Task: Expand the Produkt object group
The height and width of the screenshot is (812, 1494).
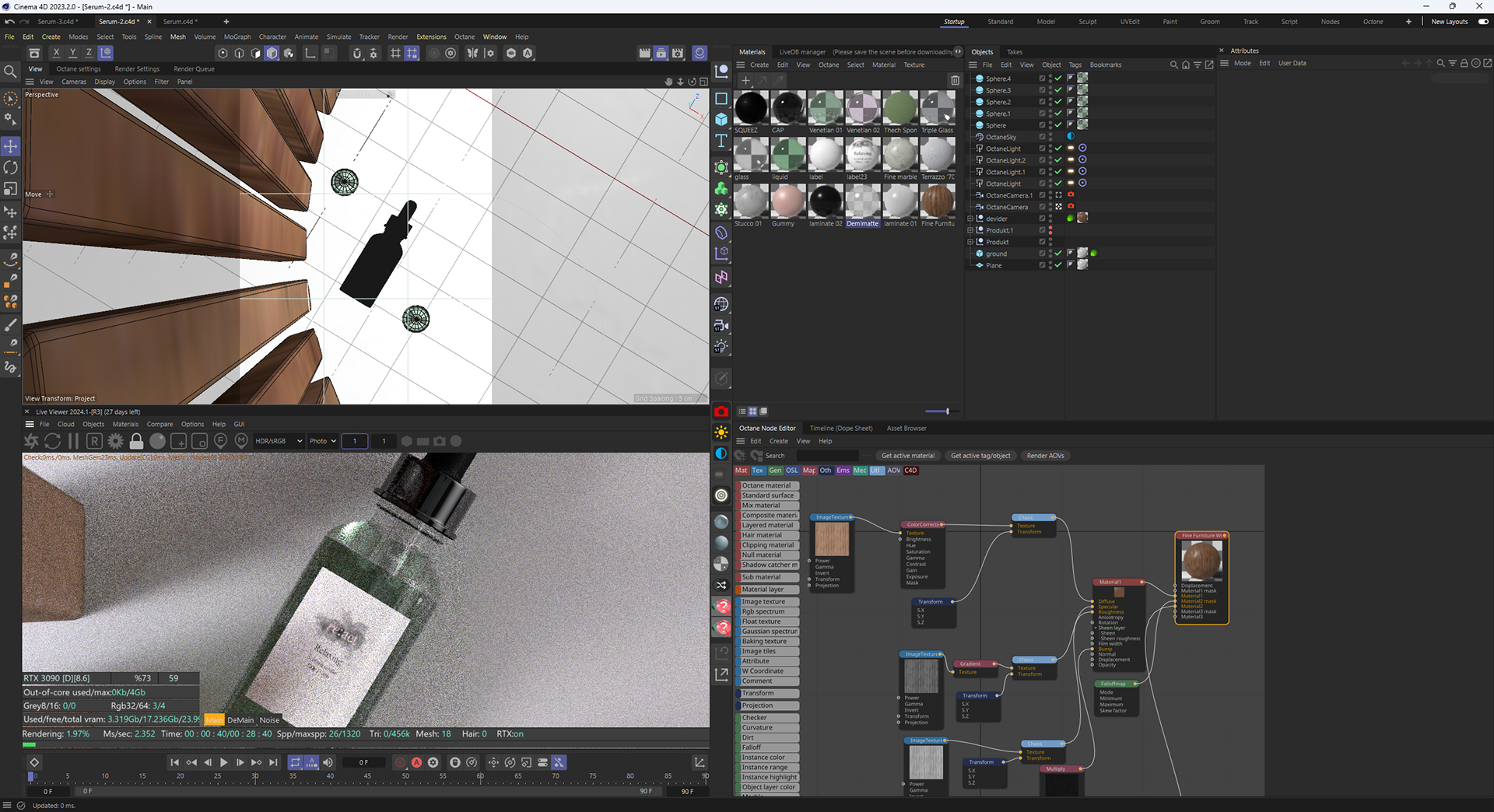Action: pyautogui.click(x=970, y=242)
